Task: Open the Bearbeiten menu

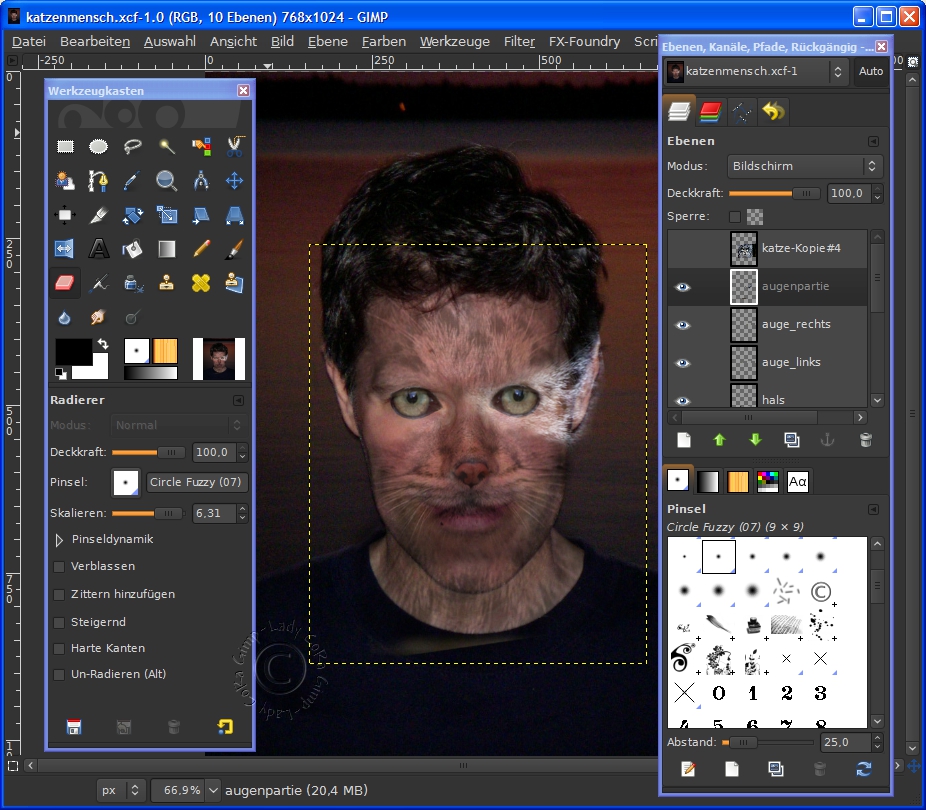Action: [95, 41]
